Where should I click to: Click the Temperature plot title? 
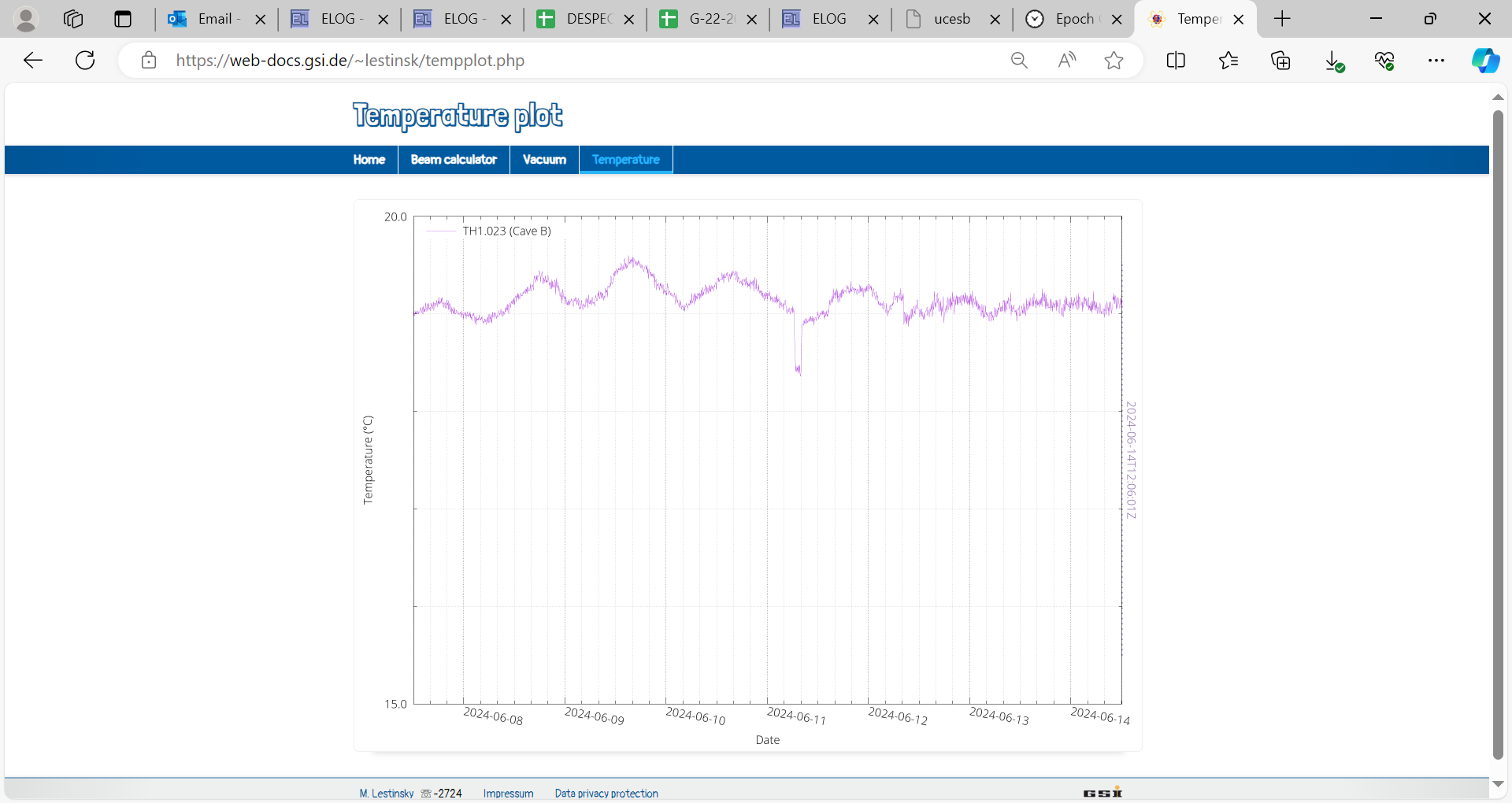click(x=458, y=116)
